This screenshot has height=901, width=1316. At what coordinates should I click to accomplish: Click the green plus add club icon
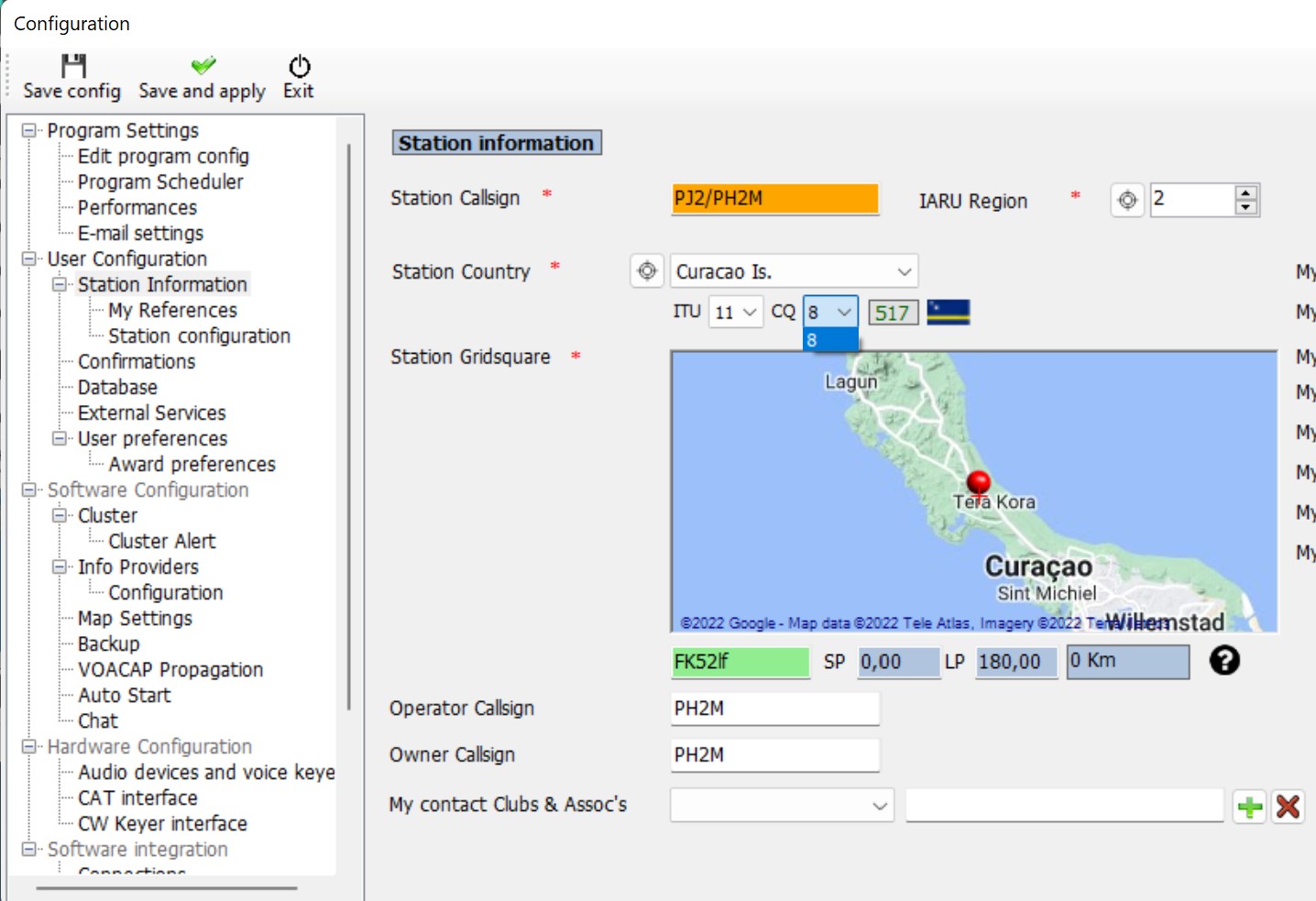1249,807
